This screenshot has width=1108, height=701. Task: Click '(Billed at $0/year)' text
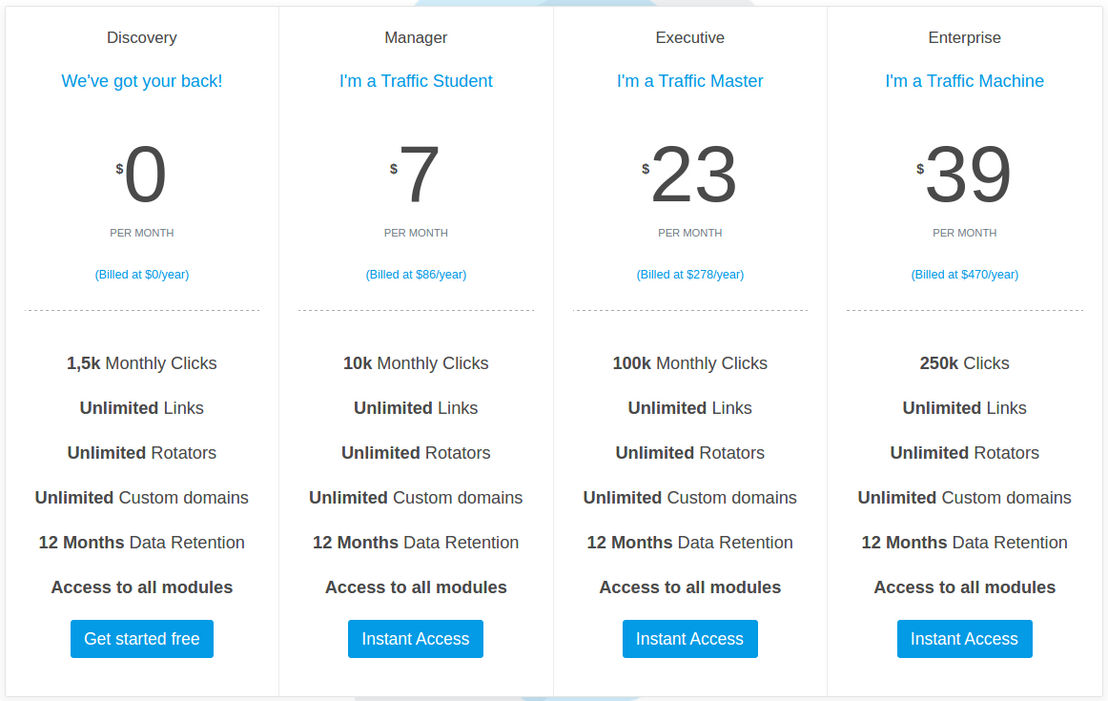141,274
